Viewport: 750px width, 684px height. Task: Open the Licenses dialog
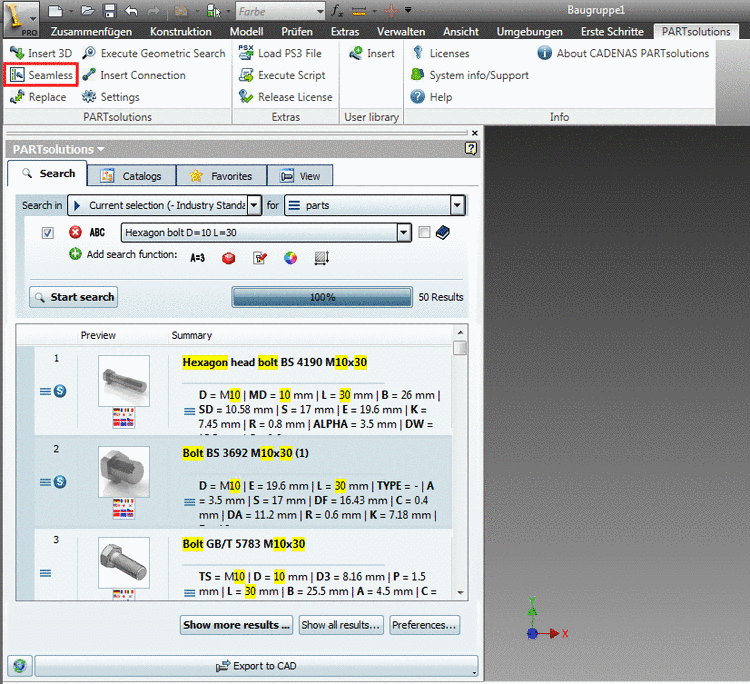pyautogui.click(x=441, y=53)
